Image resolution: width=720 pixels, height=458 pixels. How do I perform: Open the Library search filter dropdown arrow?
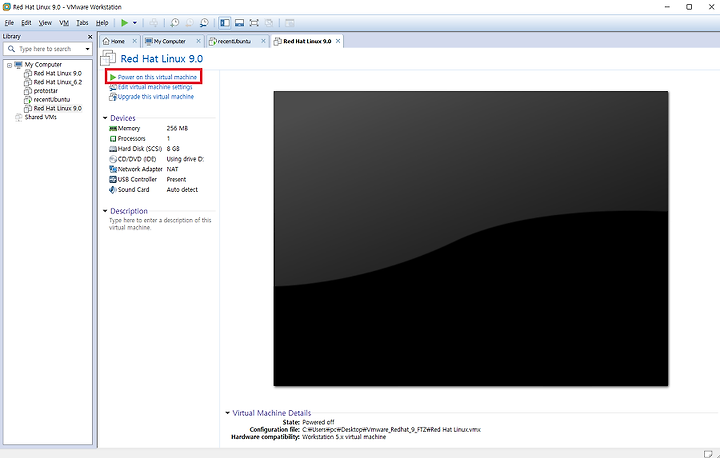(87, 49)
